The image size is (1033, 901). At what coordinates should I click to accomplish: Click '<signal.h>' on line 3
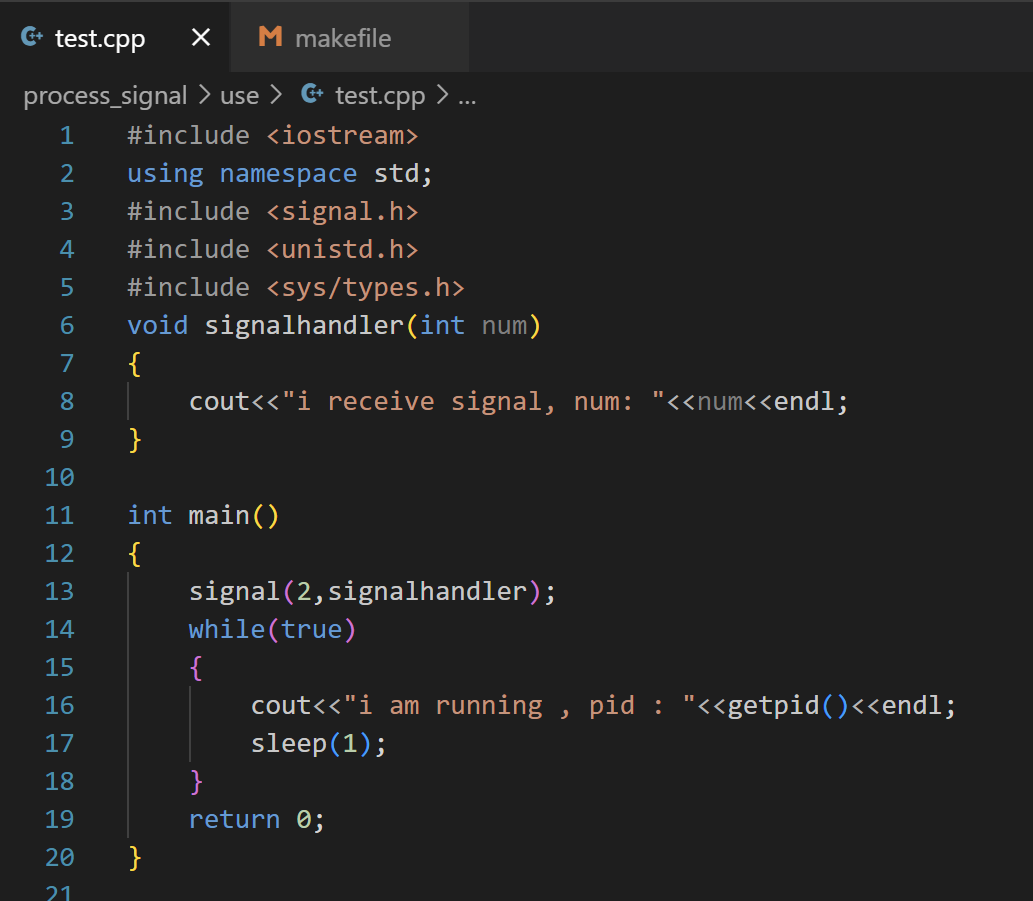click(x=343, y=211)
